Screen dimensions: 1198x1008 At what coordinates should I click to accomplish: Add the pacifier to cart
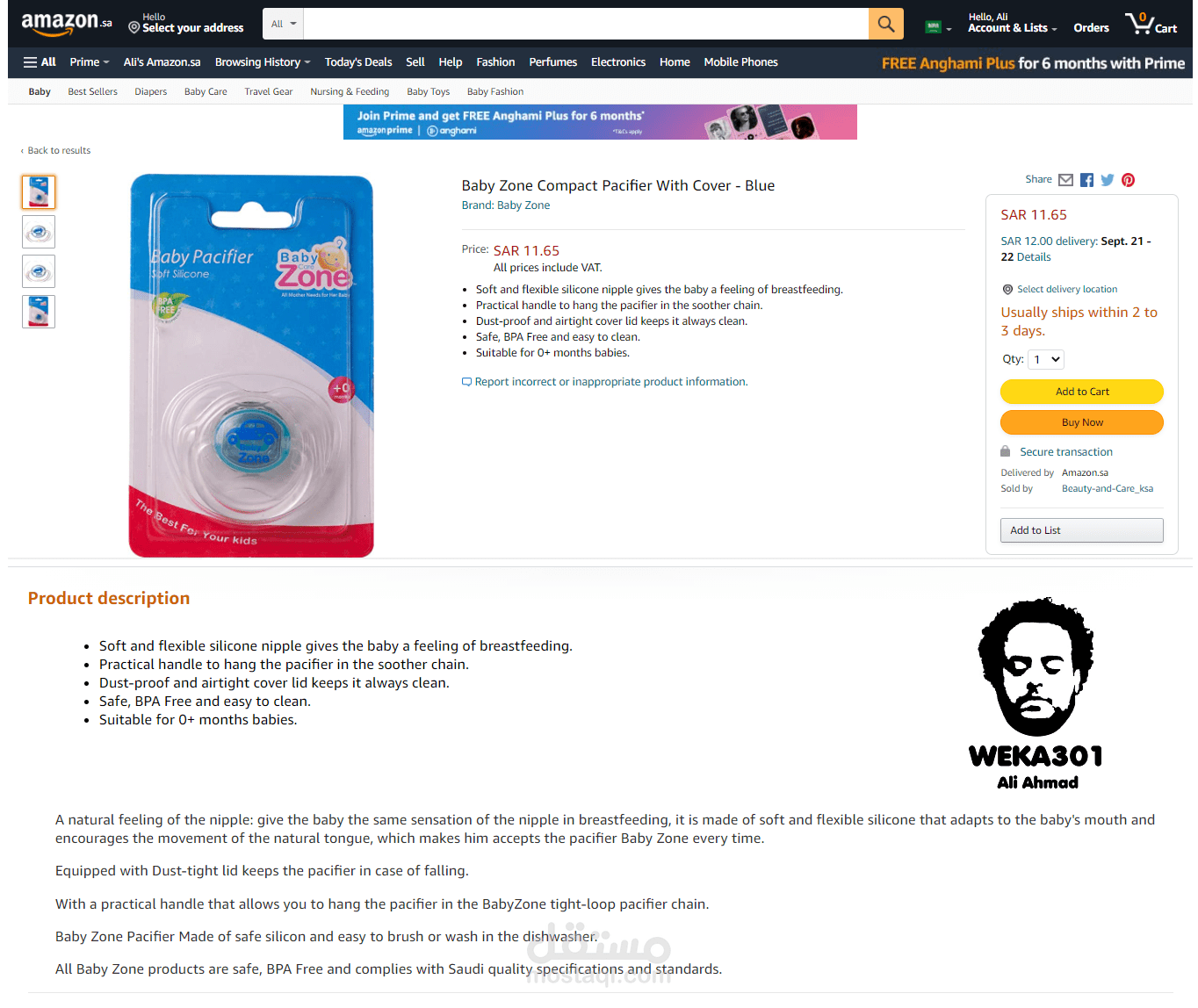1082,392
